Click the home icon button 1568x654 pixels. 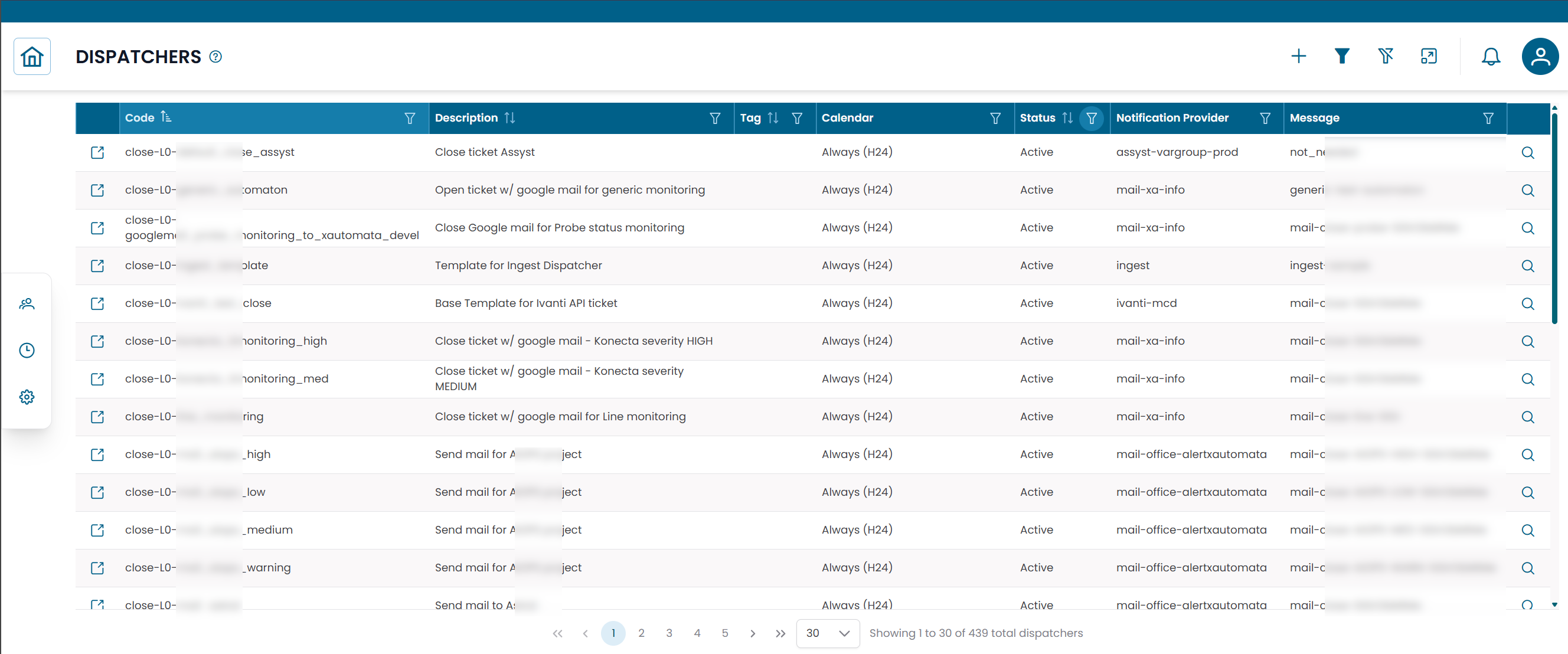[x=32, y=57]
